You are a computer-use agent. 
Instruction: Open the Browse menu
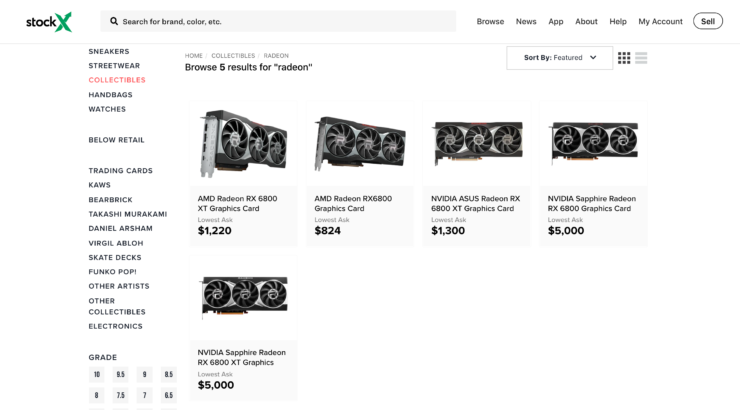[490, 21]
